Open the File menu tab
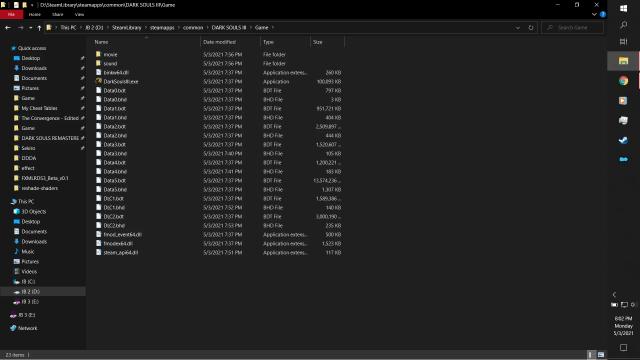Viewport: 640px width, 360px height. (11, 14)
